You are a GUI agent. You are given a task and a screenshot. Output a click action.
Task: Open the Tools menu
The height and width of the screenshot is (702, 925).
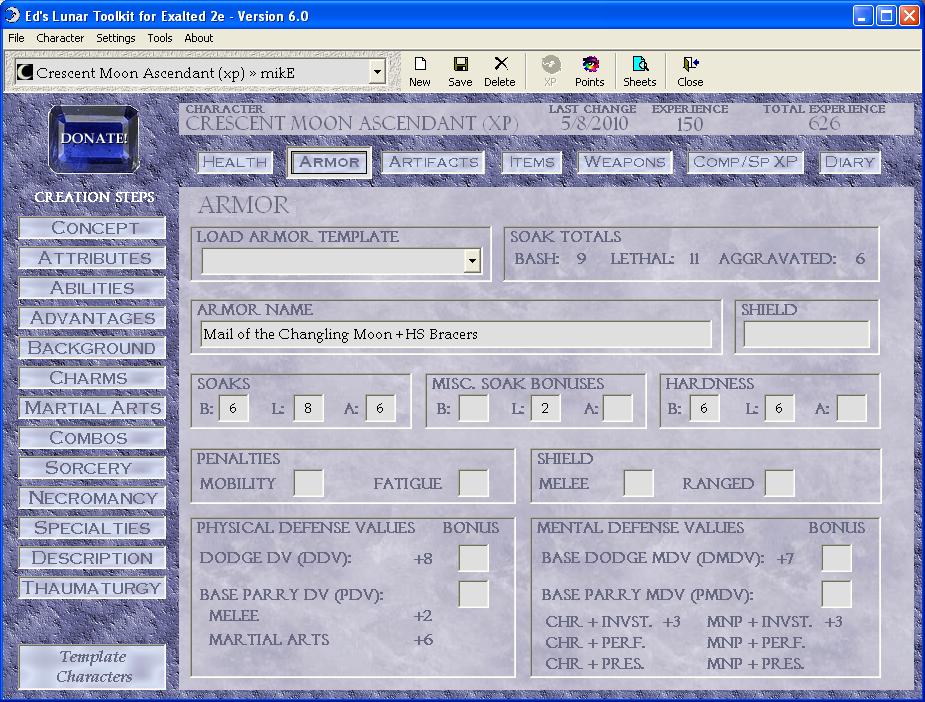(160, 38)
